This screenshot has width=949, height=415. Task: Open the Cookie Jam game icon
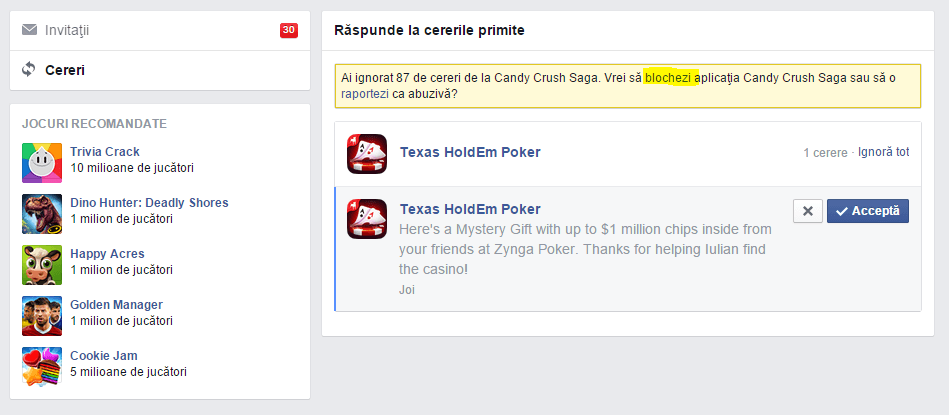(x=42, y=366)
